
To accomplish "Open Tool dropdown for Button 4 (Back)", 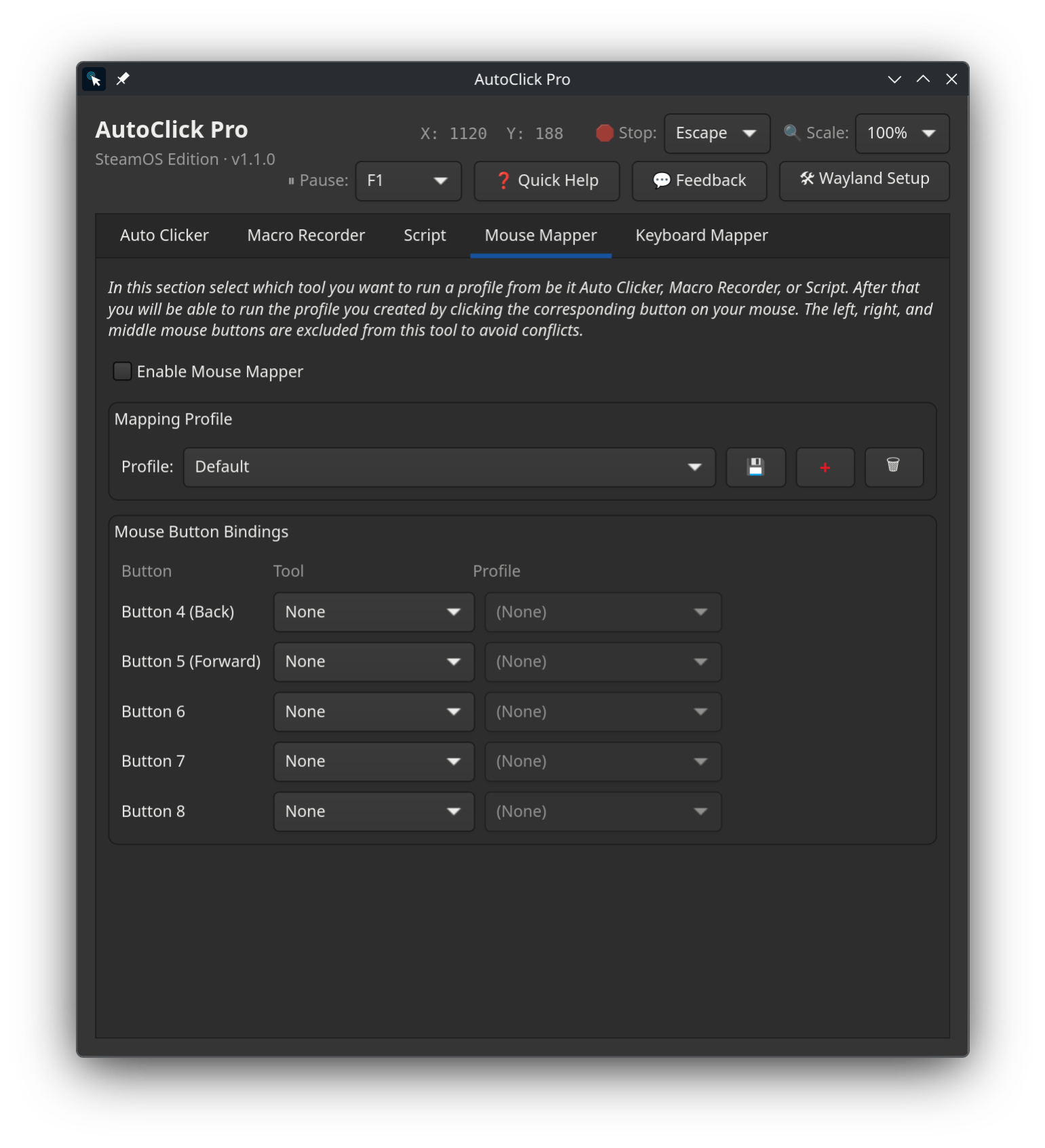I will (x=374, y=612).
